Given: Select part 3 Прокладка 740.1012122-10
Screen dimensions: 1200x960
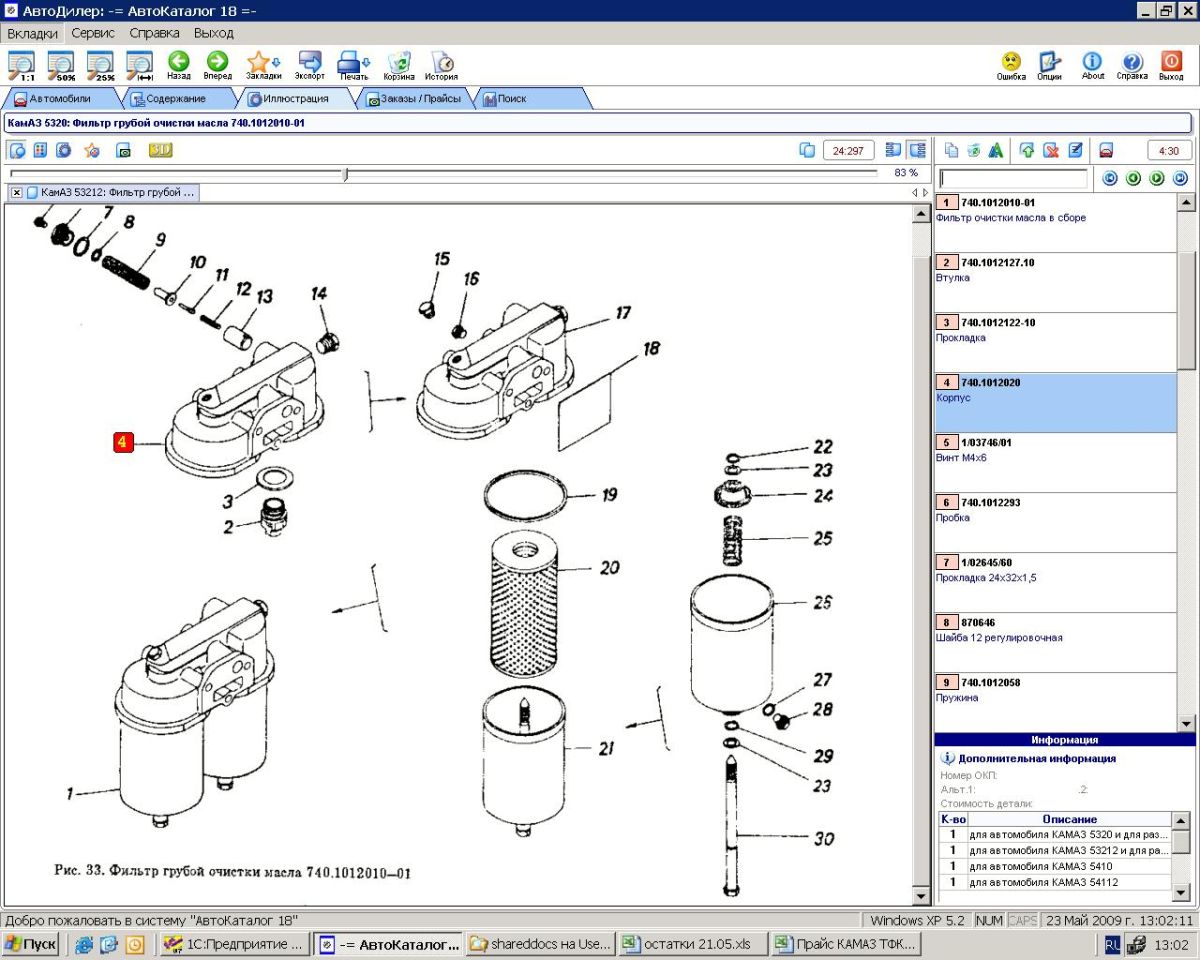Looking at the screenshot, I should tap(1055, 342).
